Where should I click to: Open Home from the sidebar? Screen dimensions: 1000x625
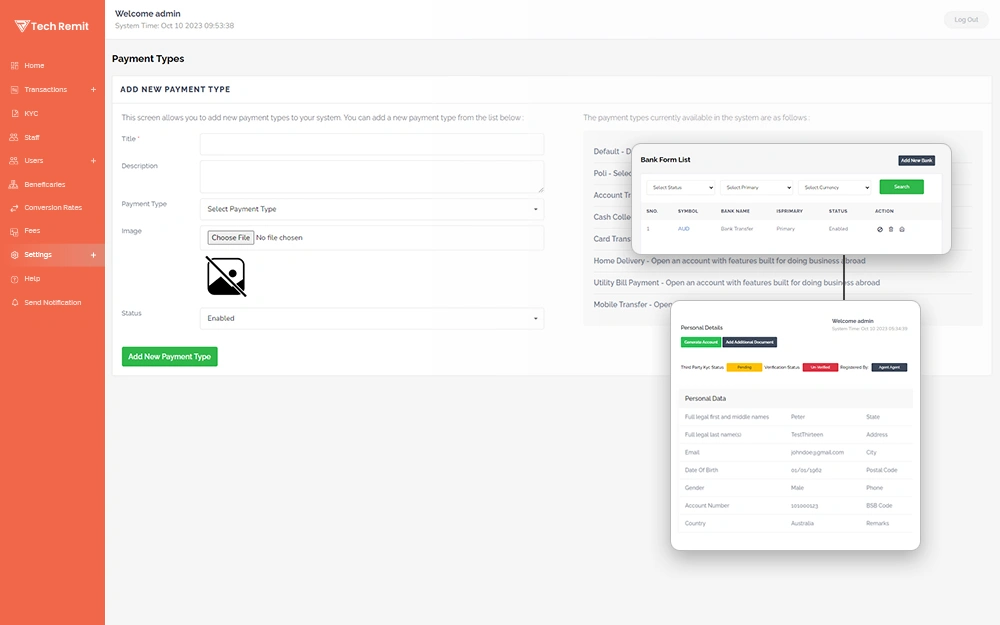[34, 66]
